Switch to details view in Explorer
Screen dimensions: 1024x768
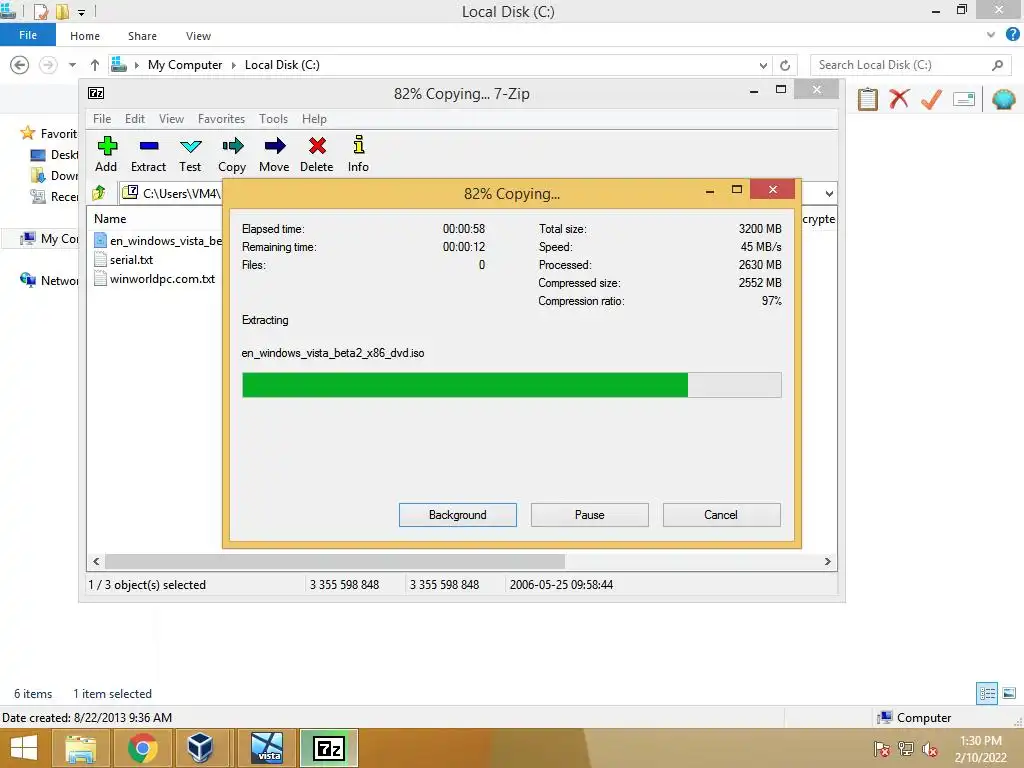[987, 693]
